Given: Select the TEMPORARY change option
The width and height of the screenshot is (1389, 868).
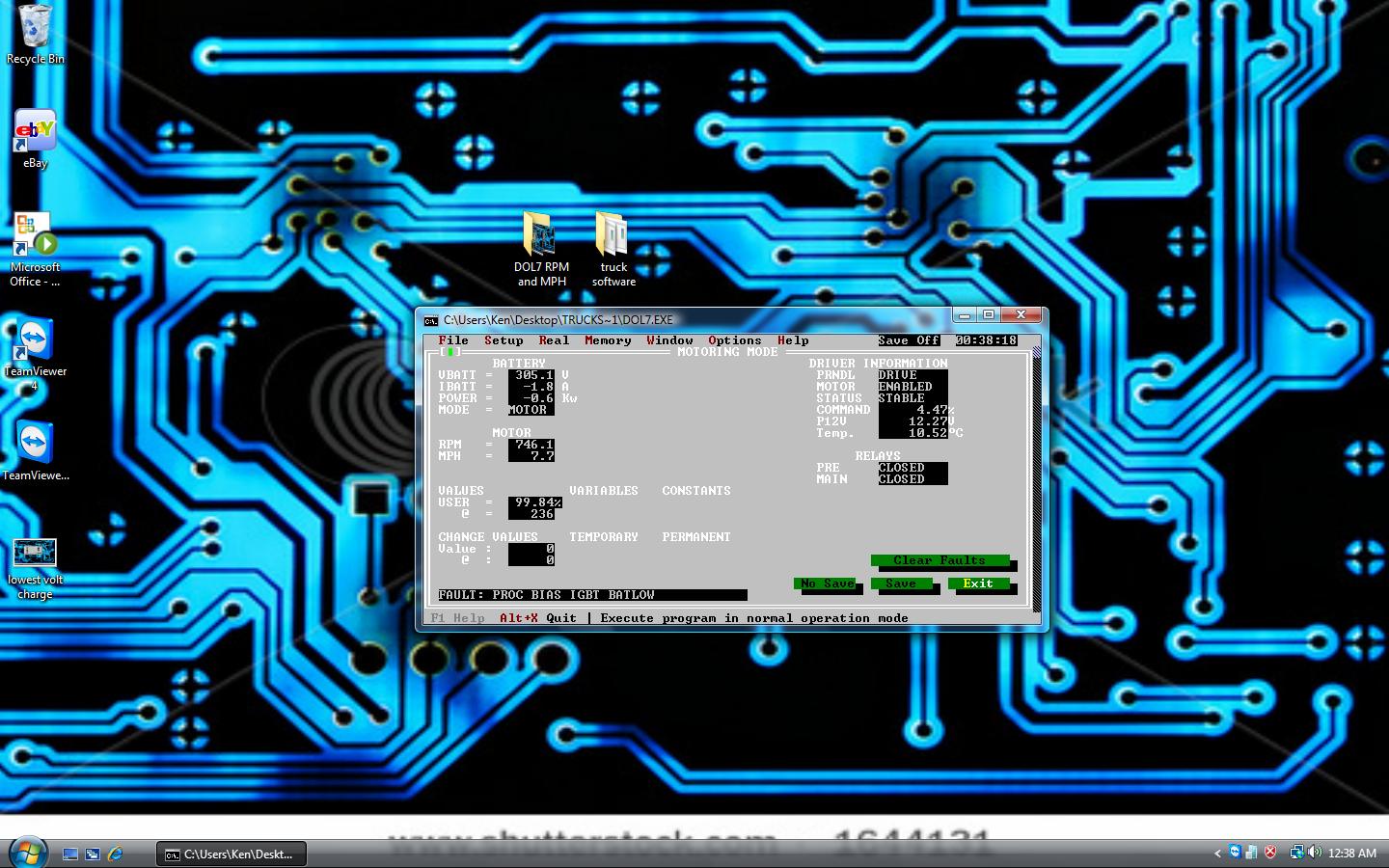Looking at the screenshot, I should (x=604, y=537).
